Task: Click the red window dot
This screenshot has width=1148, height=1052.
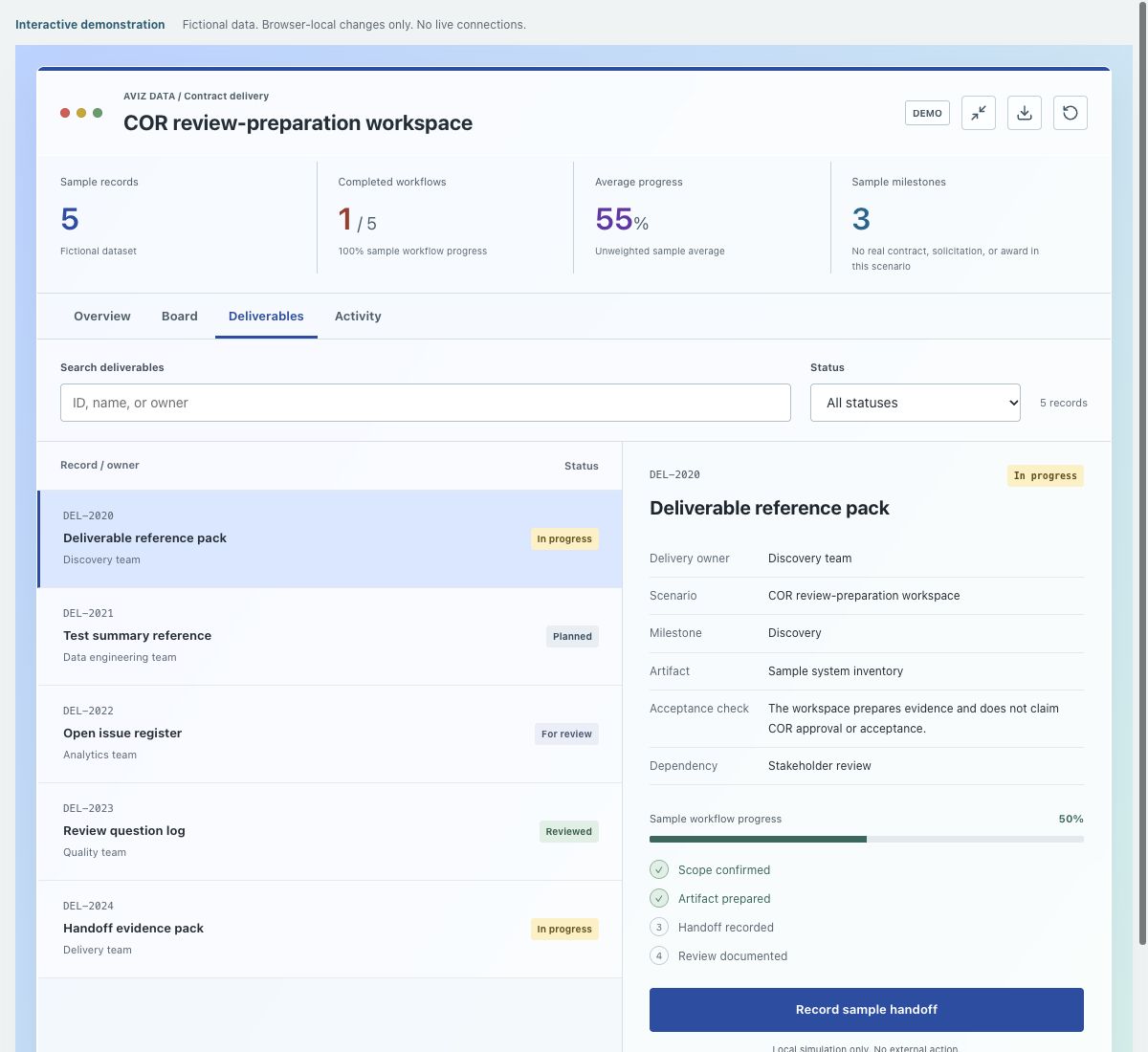Action: [65, 113]
